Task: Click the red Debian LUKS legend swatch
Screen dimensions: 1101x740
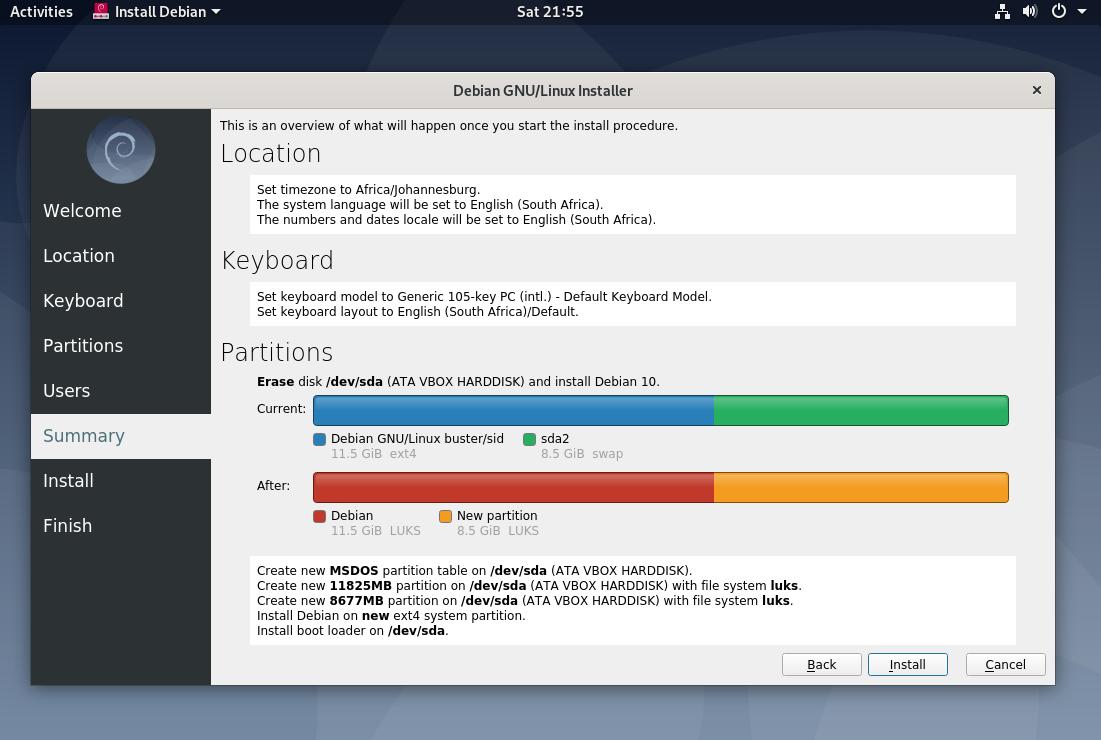Action: [320, 516]
